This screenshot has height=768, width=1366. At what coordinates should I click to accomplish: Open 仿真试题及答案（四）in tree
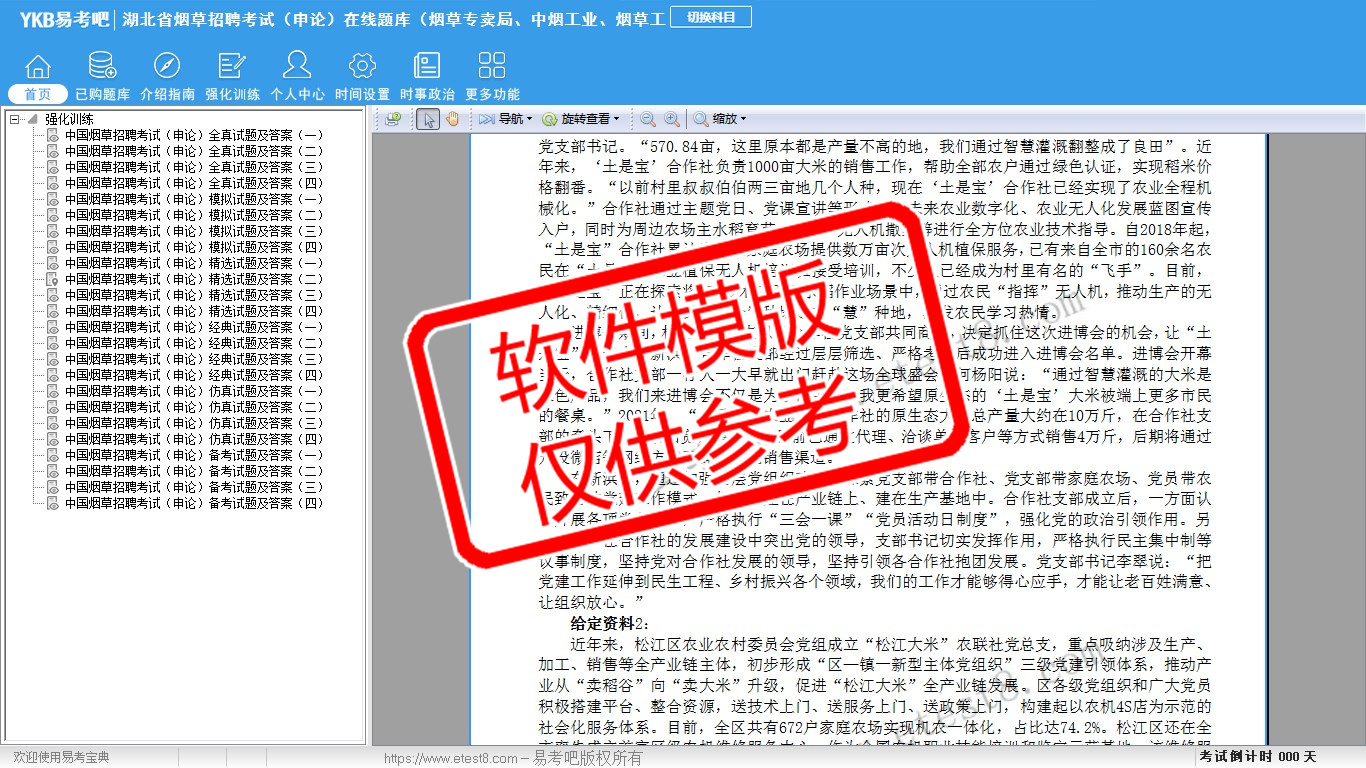click(x=194, y=439)
